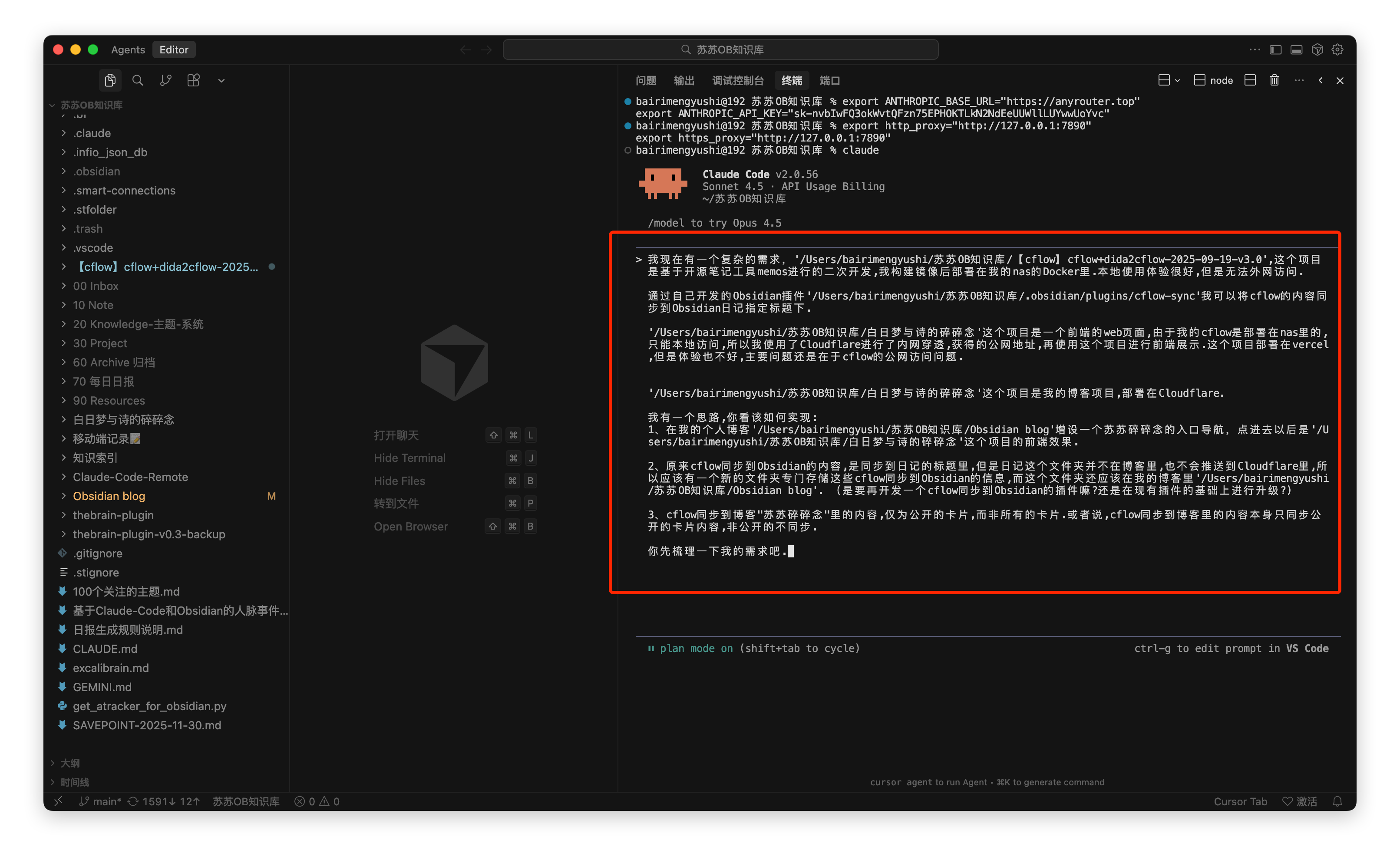Switch to Agents mode
Viewport: 1400px width, 863px height.
[128, 49]
